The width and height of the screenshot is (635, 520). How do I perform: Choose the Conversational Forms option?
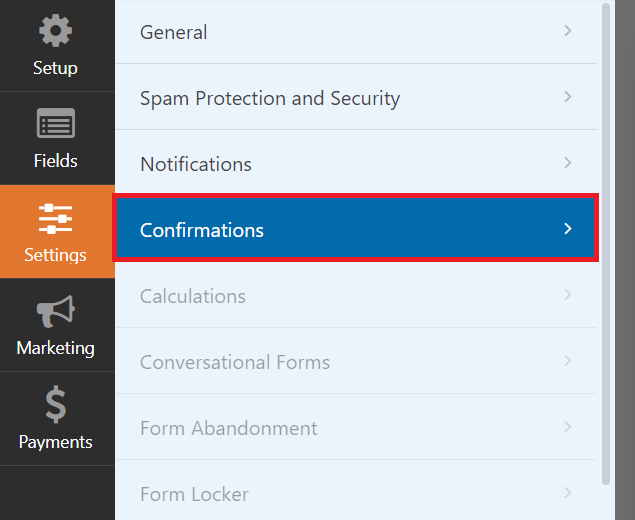(235, 362)
